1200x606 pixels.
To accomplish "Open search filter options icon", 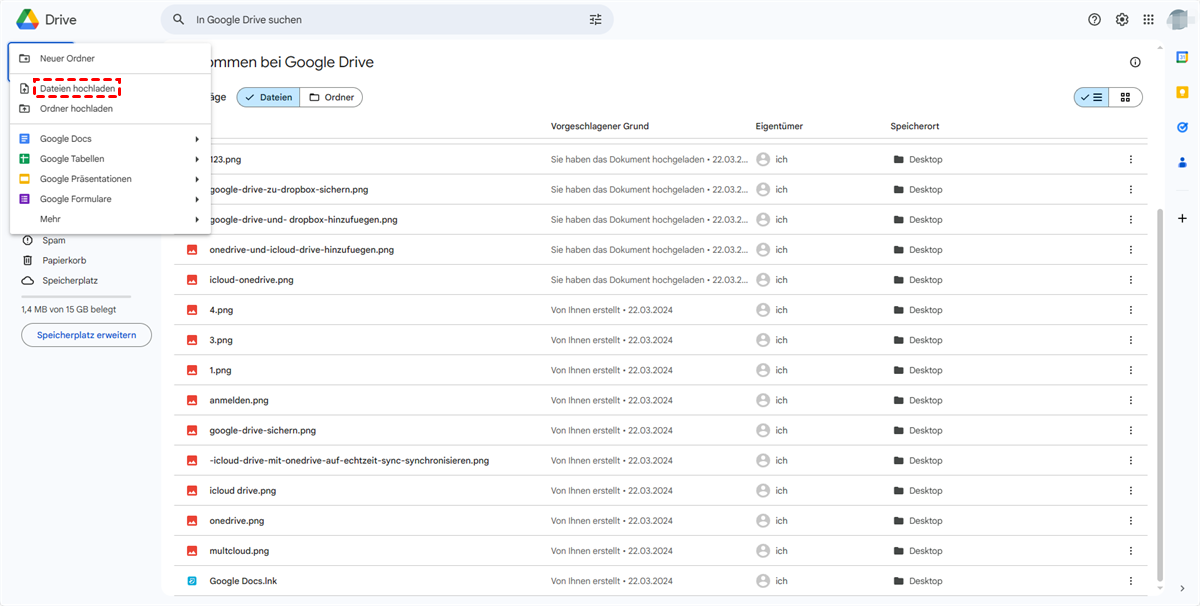I will tap(596, 20).
